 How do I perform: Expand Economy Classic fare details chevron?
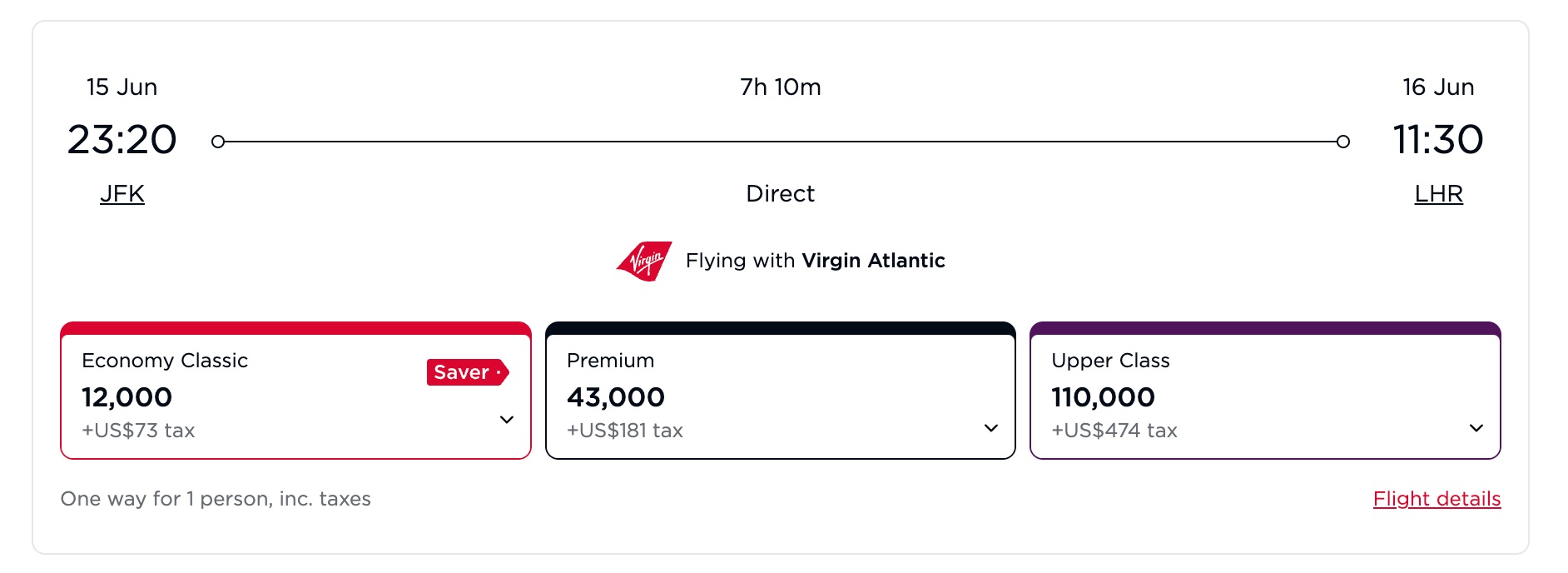tap(507, 420)
